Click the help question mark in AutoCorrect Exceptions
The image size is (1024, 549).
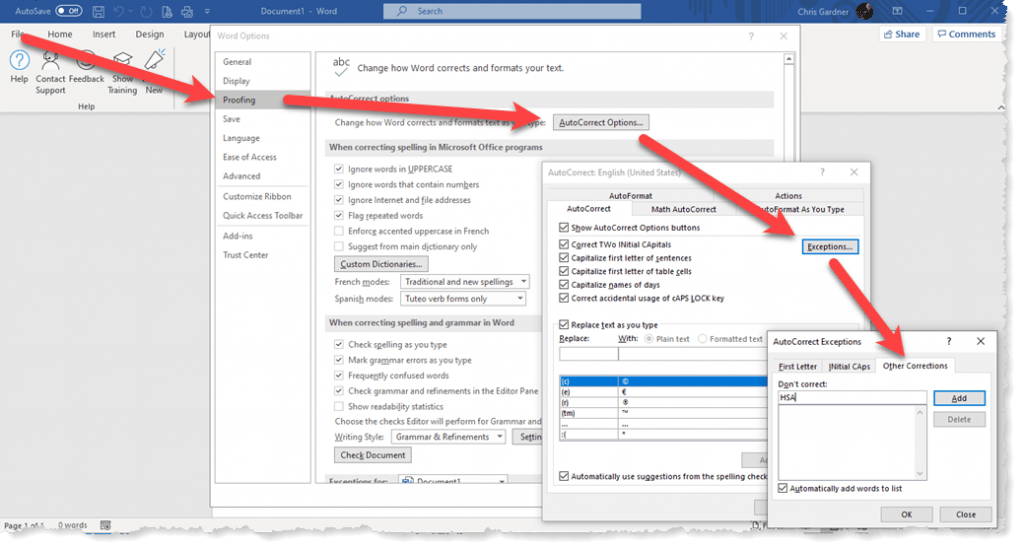click(948, 342)
